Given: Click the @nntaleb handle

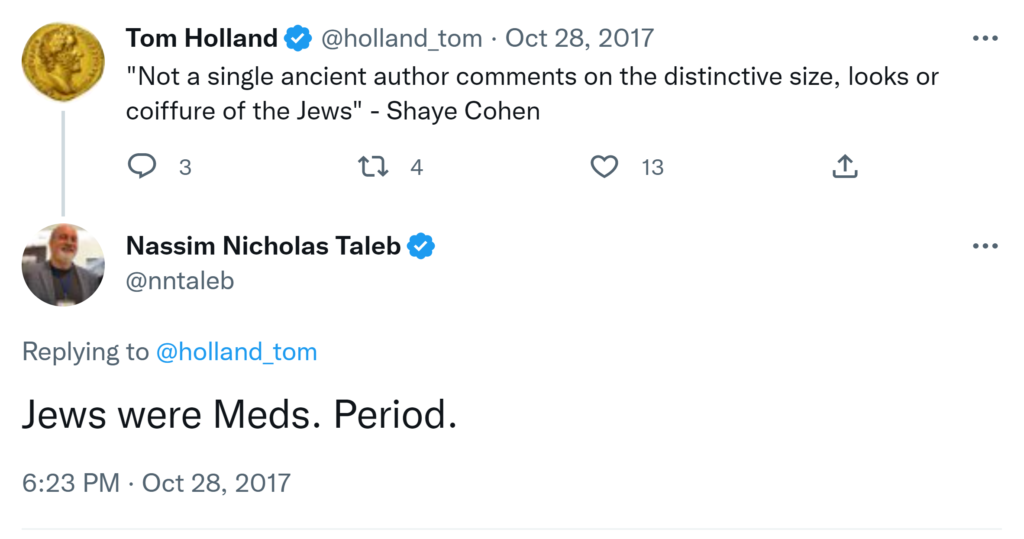Looking at the screenshot, I should click(x=180, y=281).
